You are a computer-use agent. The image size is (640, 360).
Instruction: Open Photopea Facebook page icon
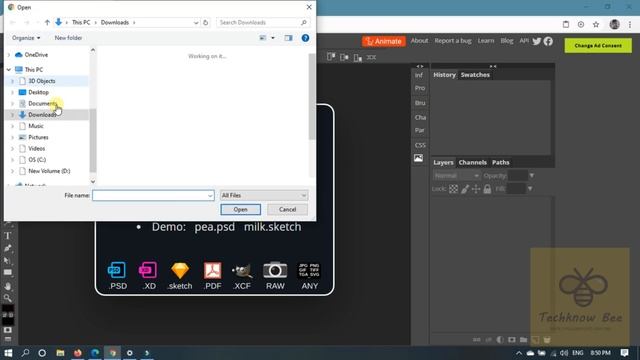click(548, 41)
